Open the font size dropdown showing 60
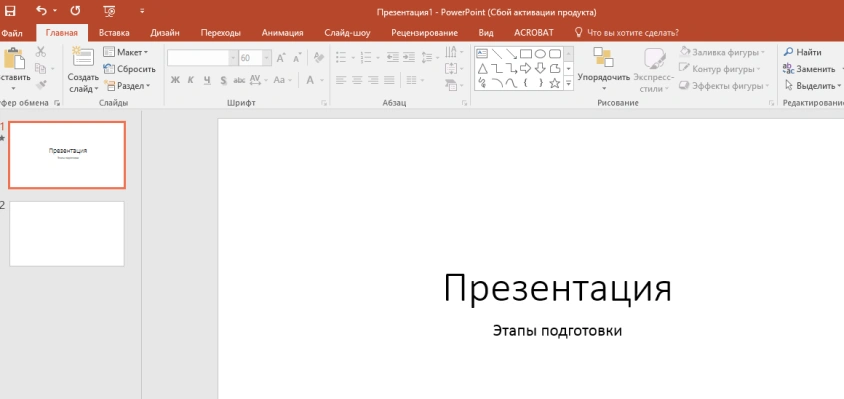Viewport: 844px width, 399px height. 266,58
